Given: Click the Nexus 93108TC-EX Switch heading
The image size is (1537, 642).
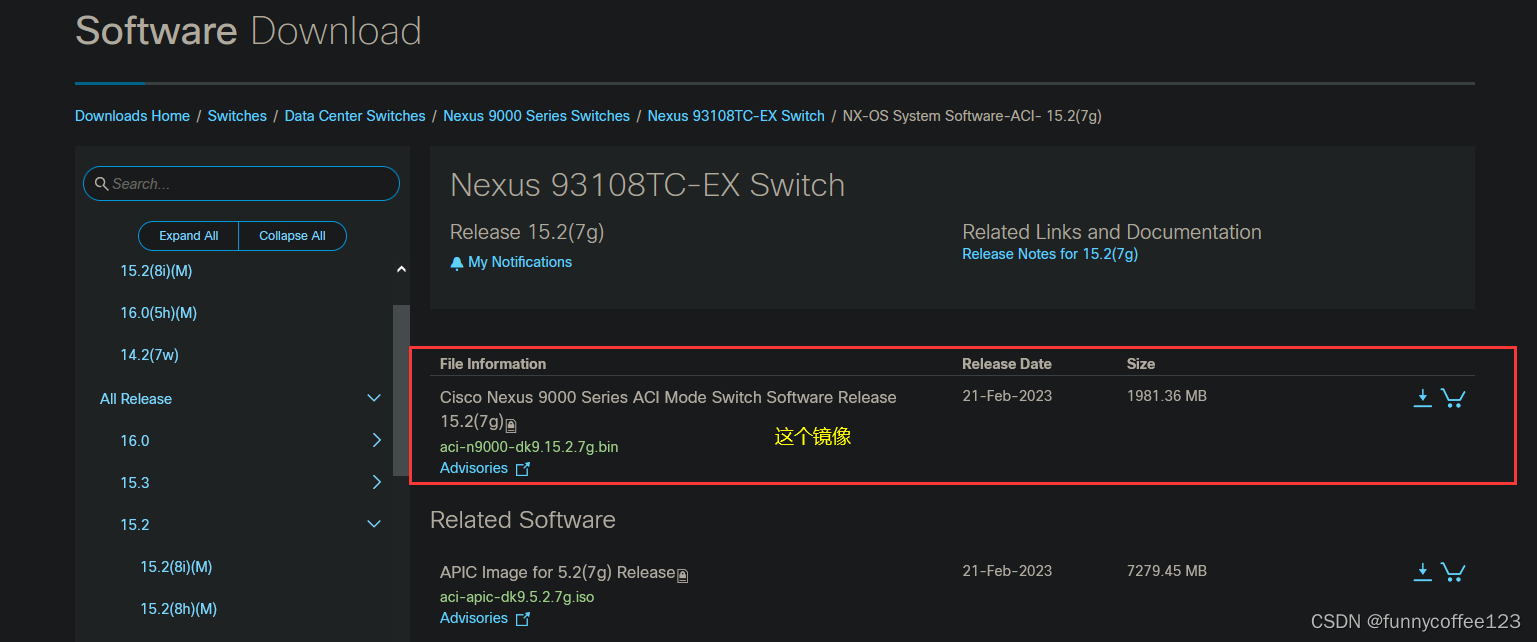Looking at the screenshot, I should [x=648, y=185].
